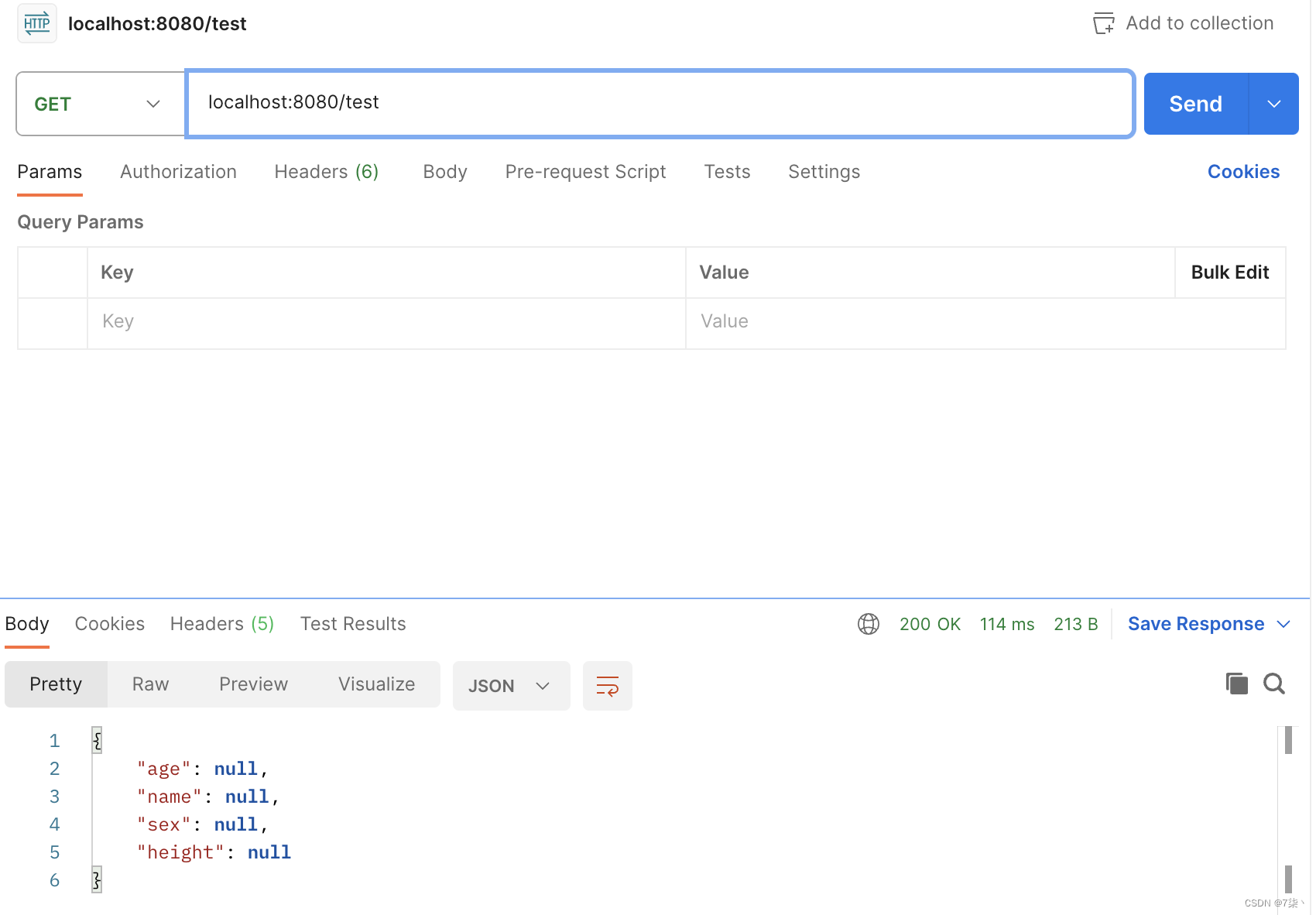Switch to the Raw view

pyautogui.click(x=150, y=684)
